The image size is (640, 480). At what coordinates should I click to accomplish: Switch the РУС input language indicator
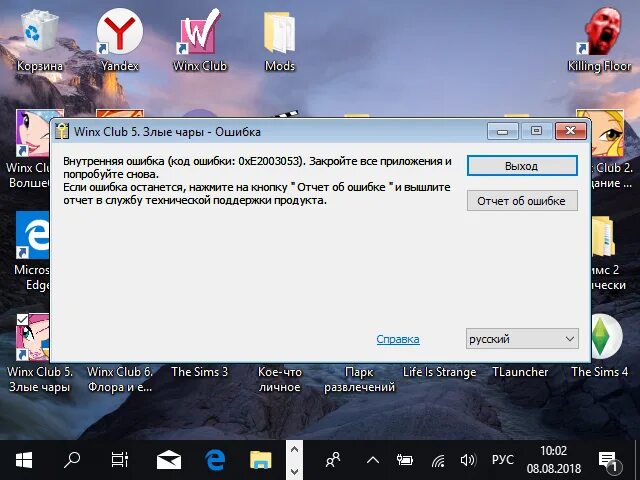click(x=502, y=460)
